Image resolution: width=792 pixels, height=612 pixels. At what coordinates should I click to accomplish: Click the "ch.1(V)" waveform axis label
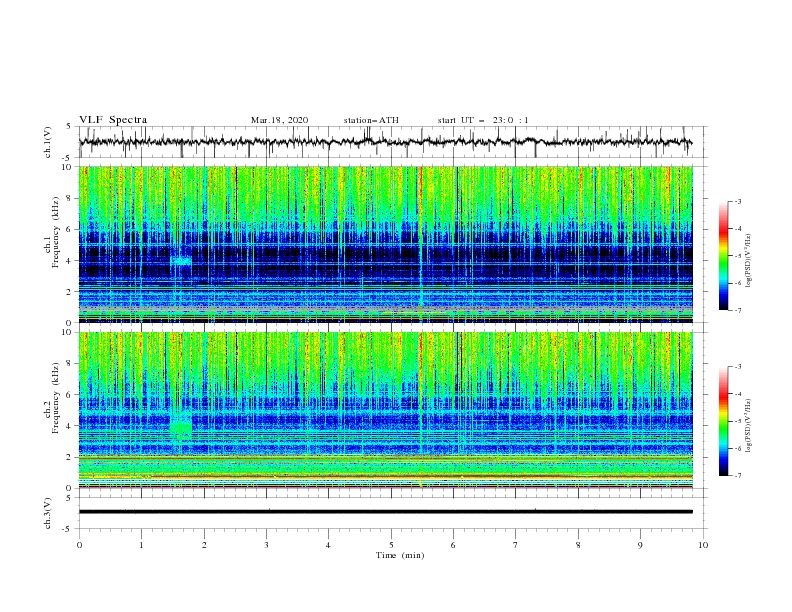coord(48,142)
